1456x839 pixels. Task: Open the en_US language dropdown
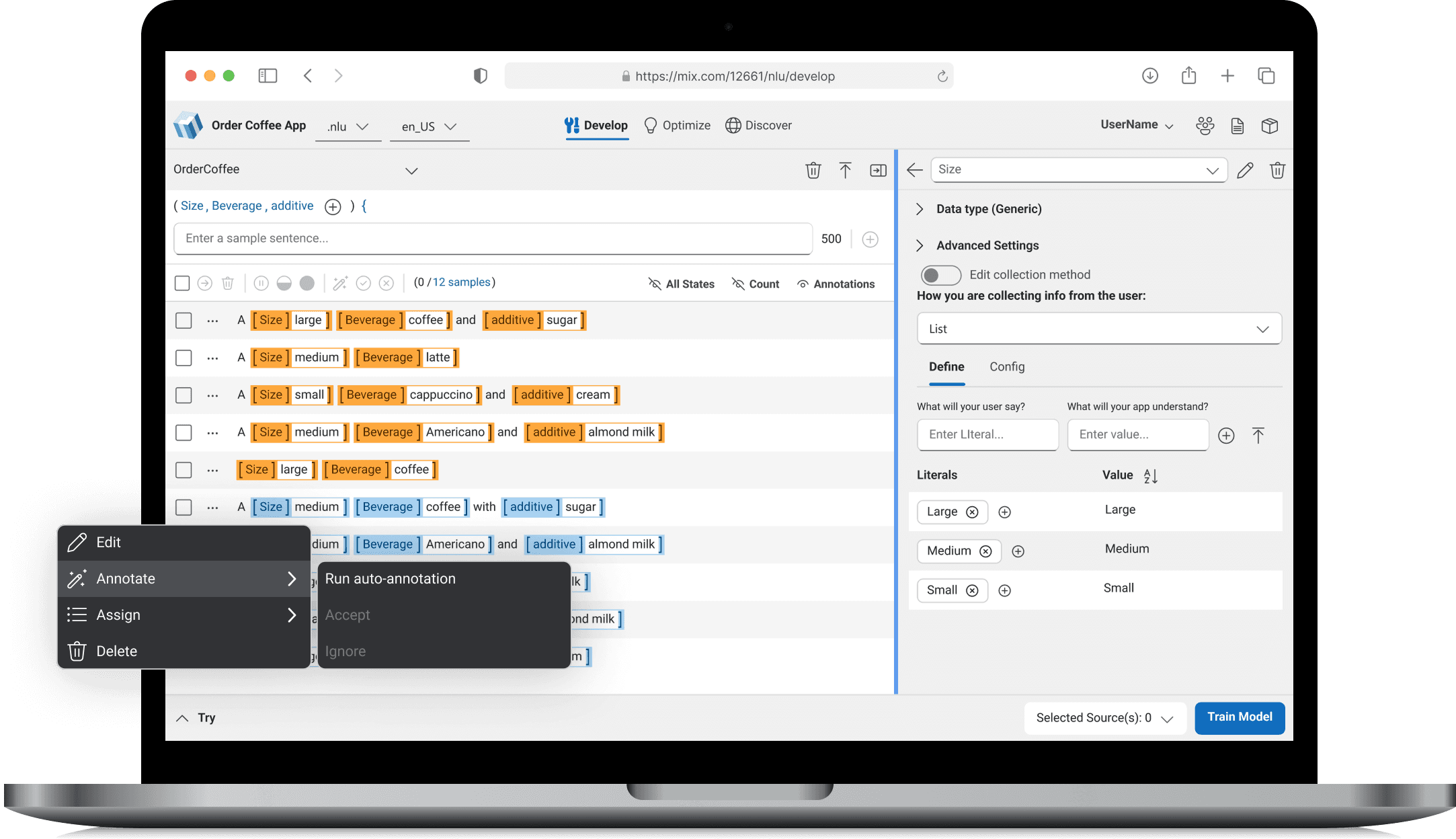[x=429, y=126]
